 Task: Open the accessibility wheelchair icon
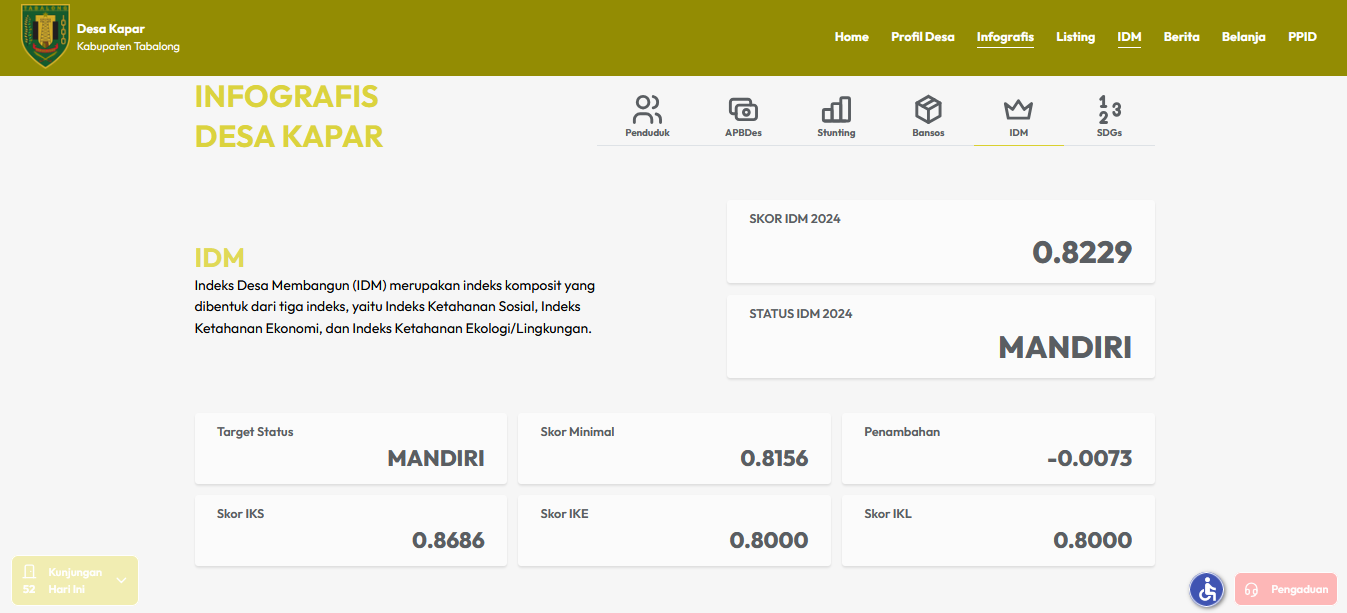pos(1207,589)
